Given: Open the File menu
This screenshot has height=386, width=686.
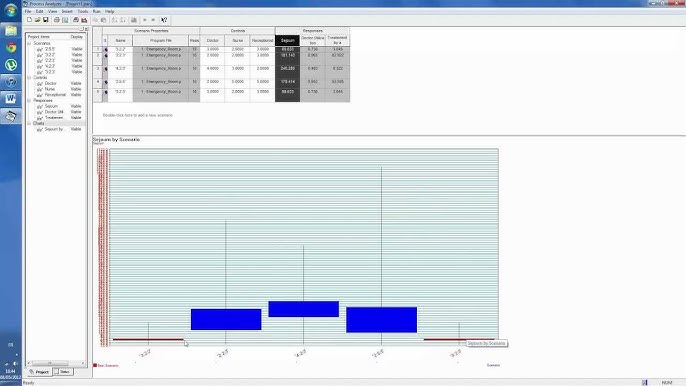Looking at the screenshot, I should point(28,11).
